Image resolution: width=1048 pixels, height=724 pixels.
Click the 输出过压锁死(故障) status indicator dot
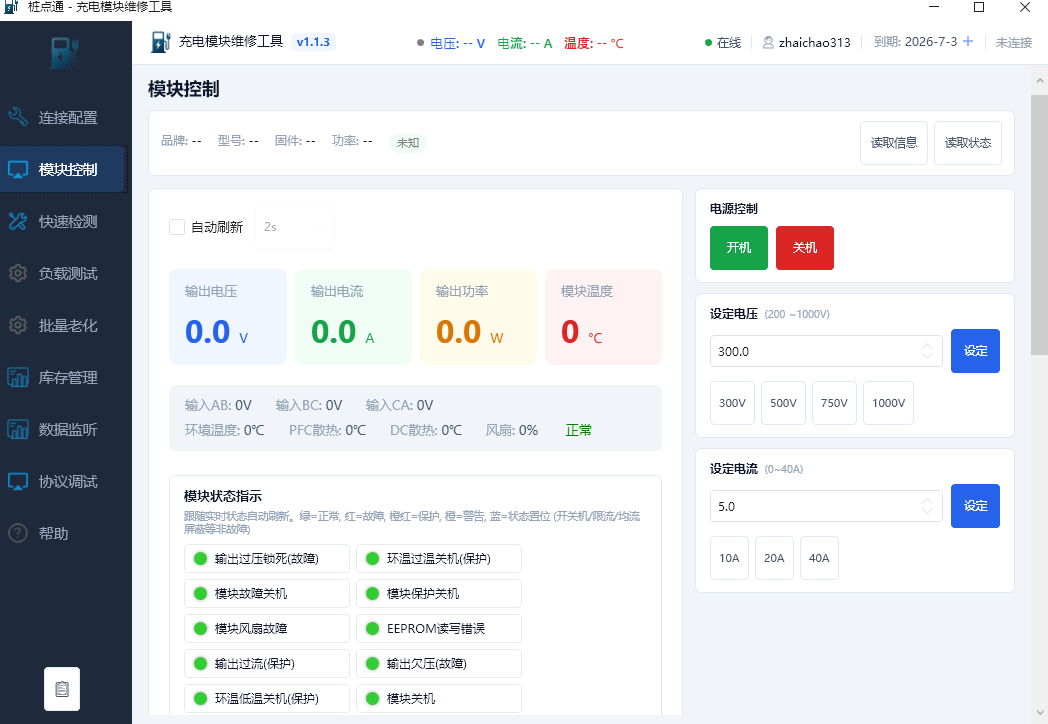tap(200, 558)
